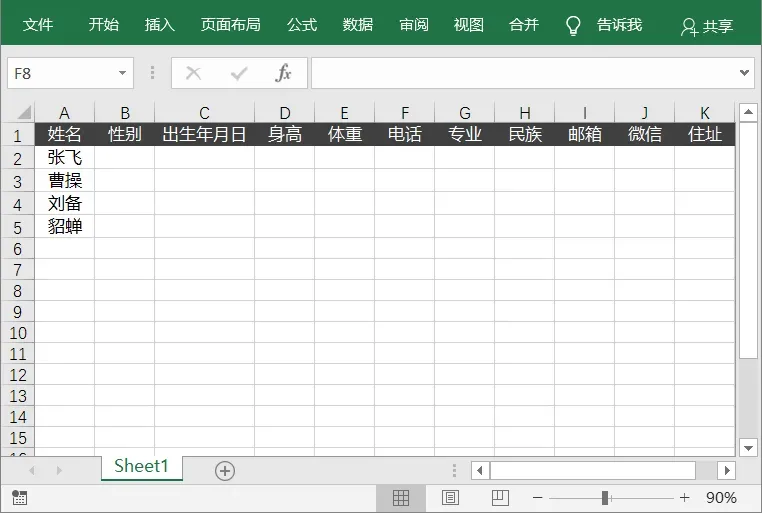The height and width of the screenshot is (513, 762).
Task: Click the horizontal scrollbar right arrow
Action: tap(727, 470)
